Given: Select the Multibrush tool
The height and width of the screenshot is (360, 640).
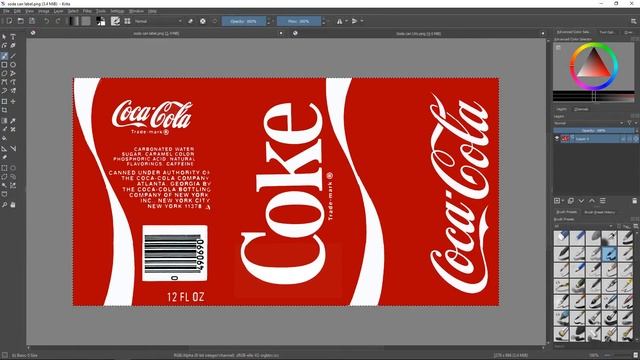Looking at the screenshot, I should pos(13,91).
